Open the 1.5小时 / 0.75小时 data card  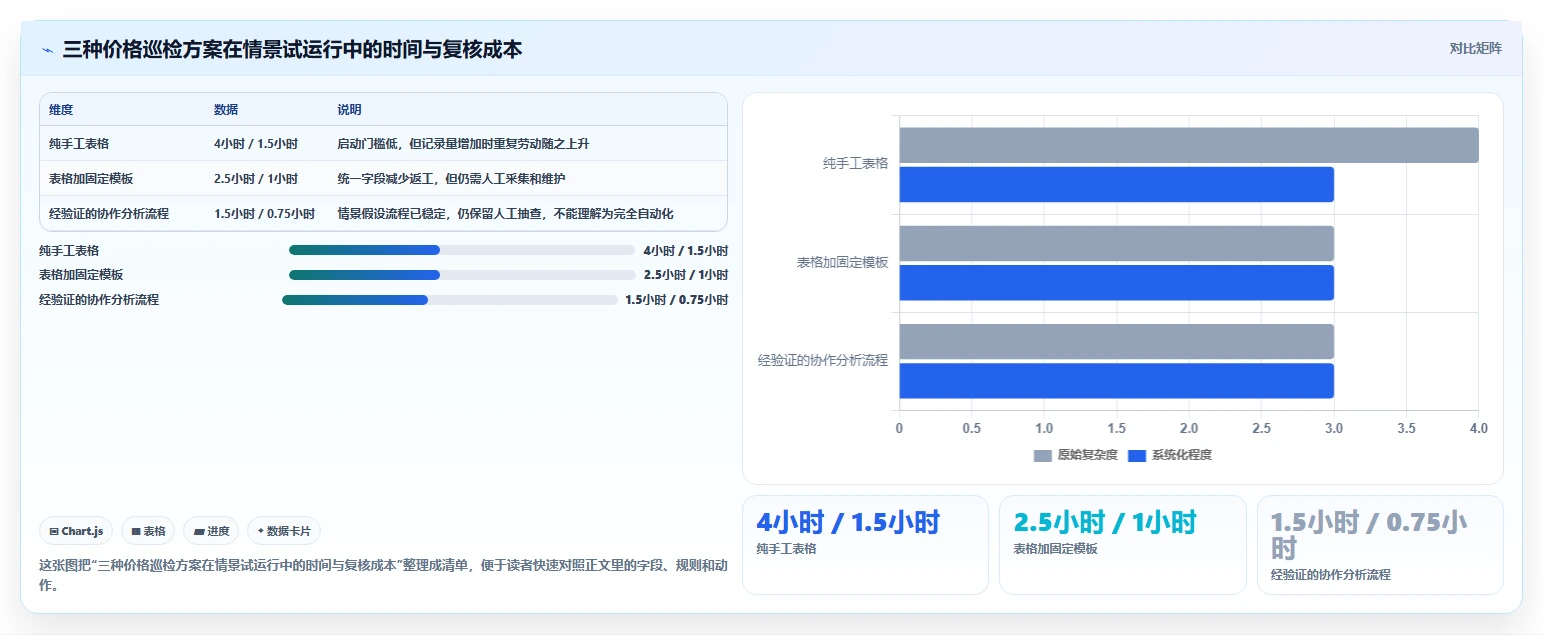click(x=1380, y=545)
